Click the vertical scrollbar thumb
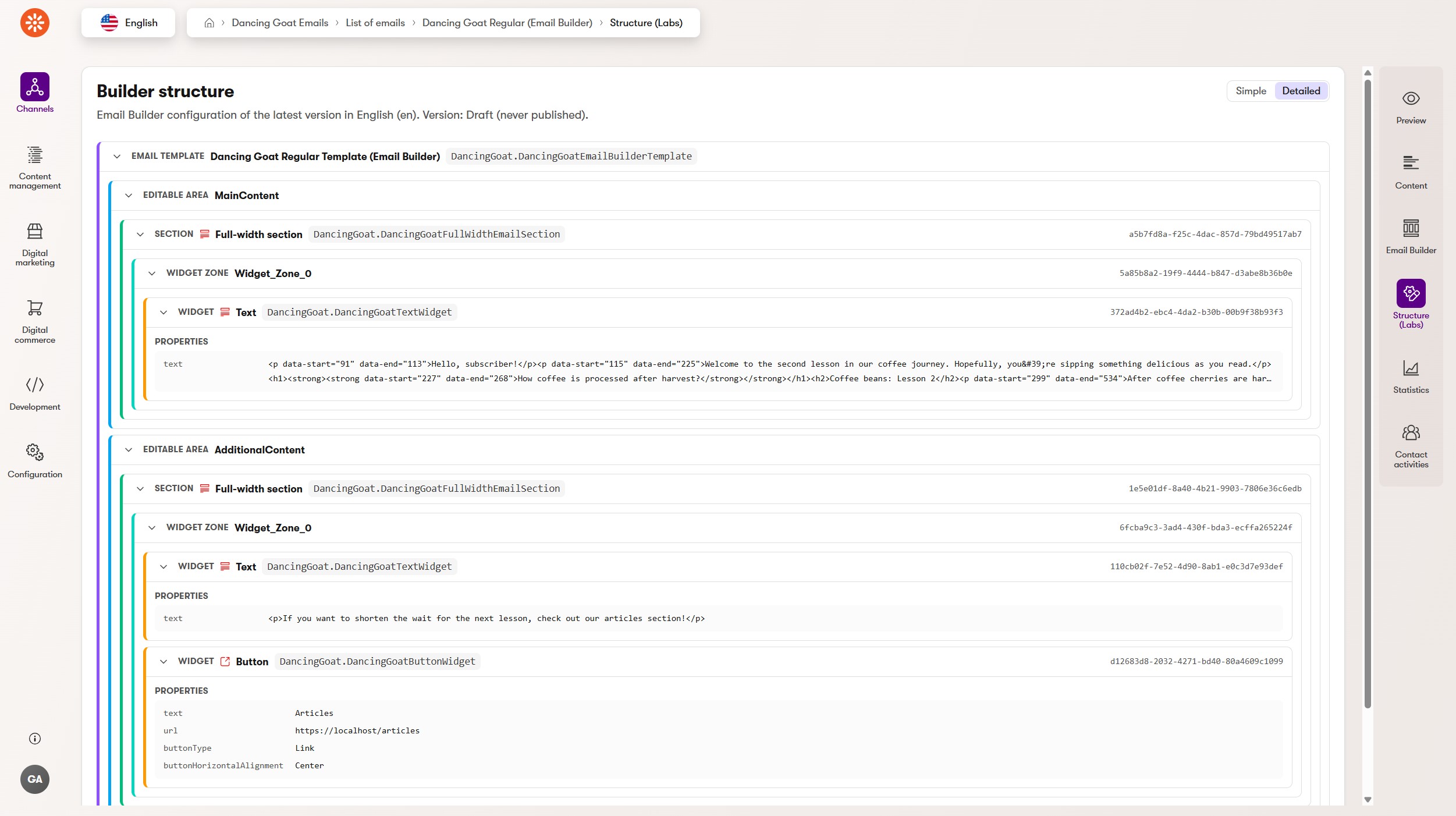 pos(1368,393)
